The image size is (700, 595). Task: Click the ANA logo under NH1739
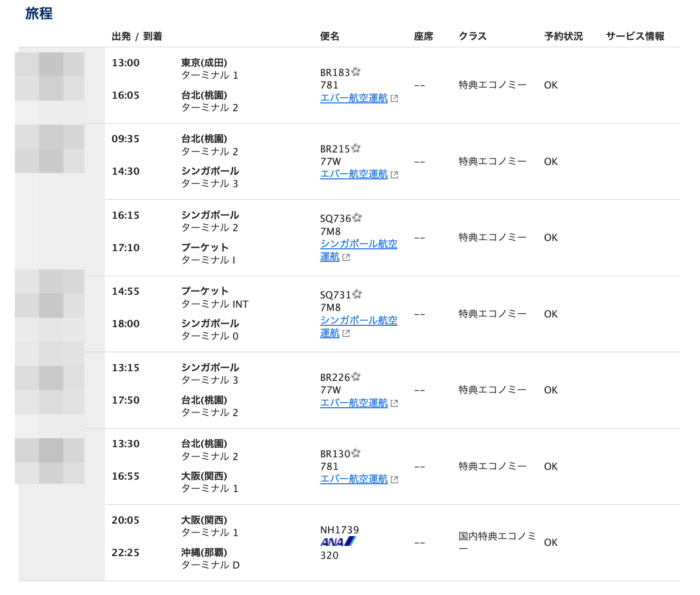click(x=338, y=542)
